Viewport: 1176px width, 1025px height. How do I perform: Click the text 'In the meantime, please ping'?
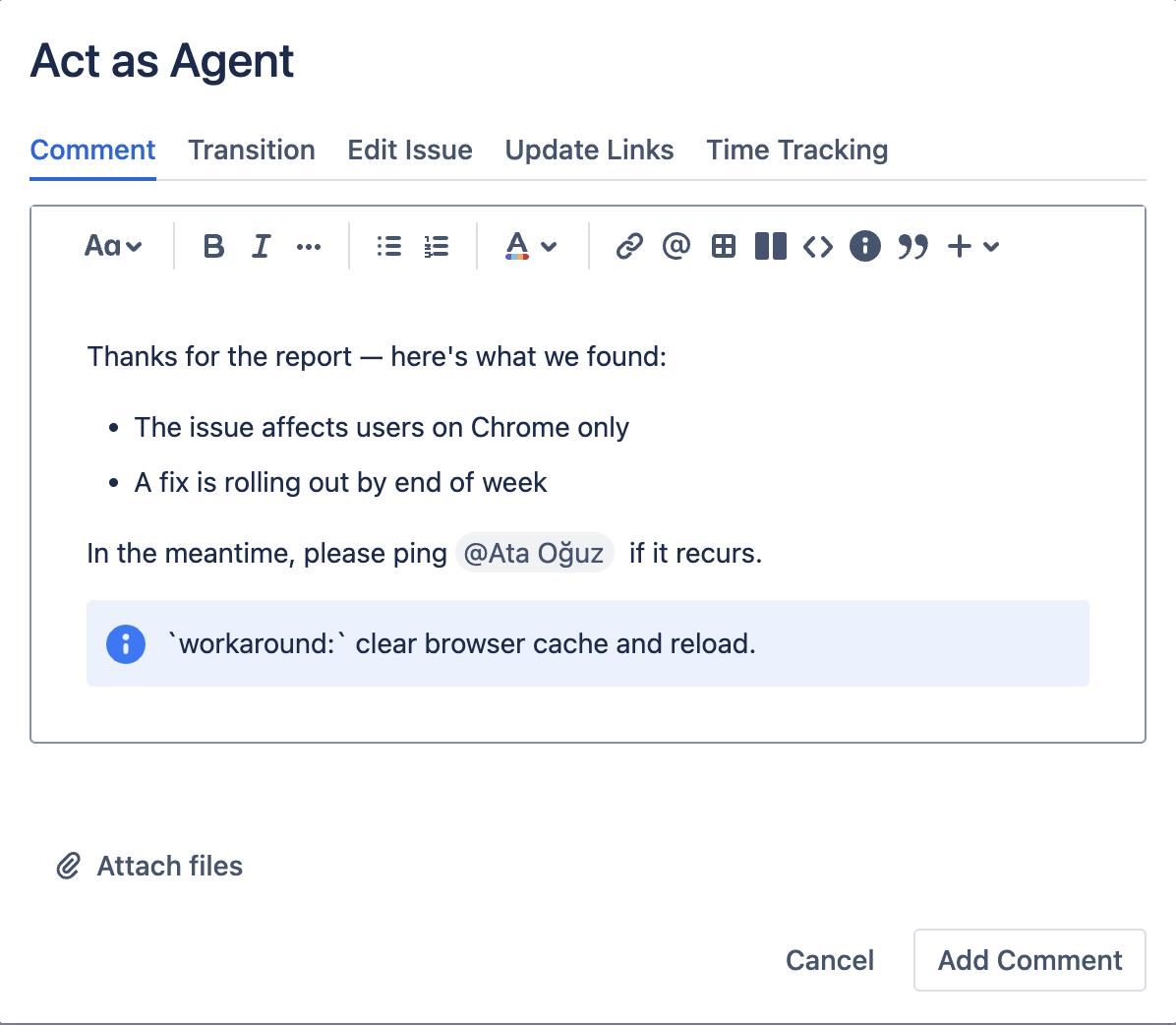point(267,553)
